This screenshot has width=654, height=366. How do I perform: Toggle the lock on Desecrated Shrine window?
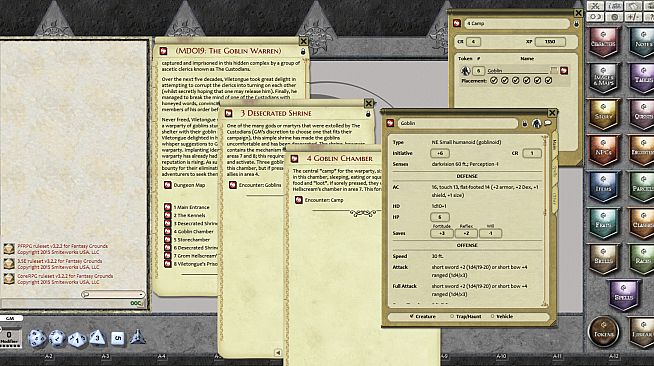(x=368, y=113)
